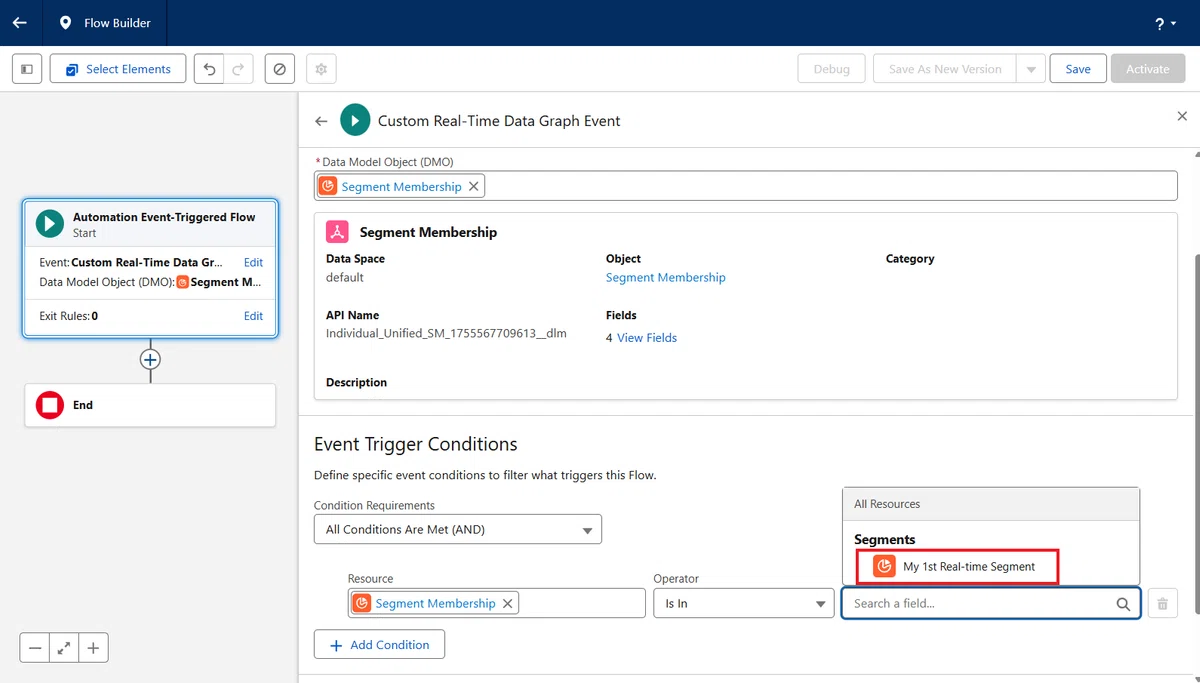
Task: Zoom out the canvas with minus button
Action: coord(35,648)
